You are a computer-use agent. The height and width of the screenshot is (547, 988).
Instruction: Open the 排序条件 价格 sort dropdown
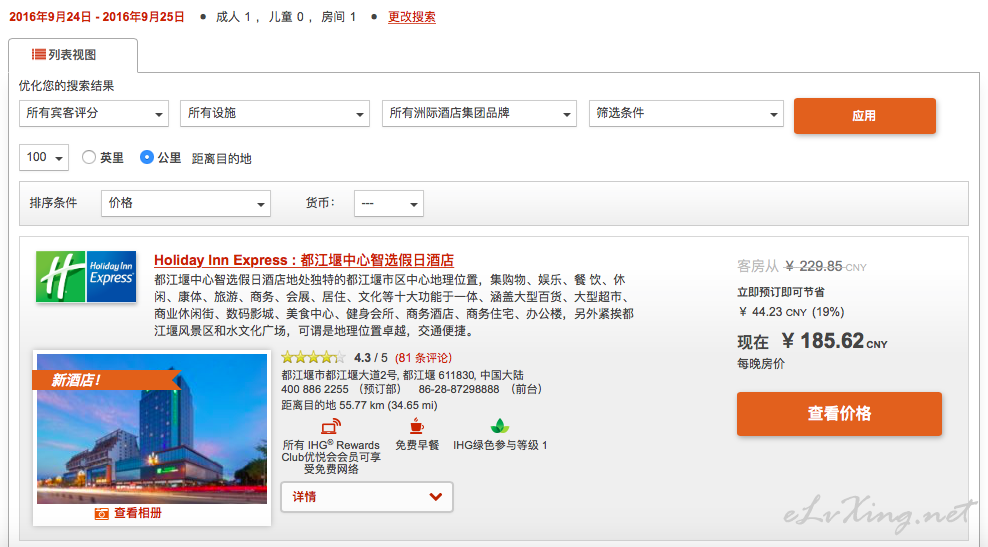click(x=186, y=204)
